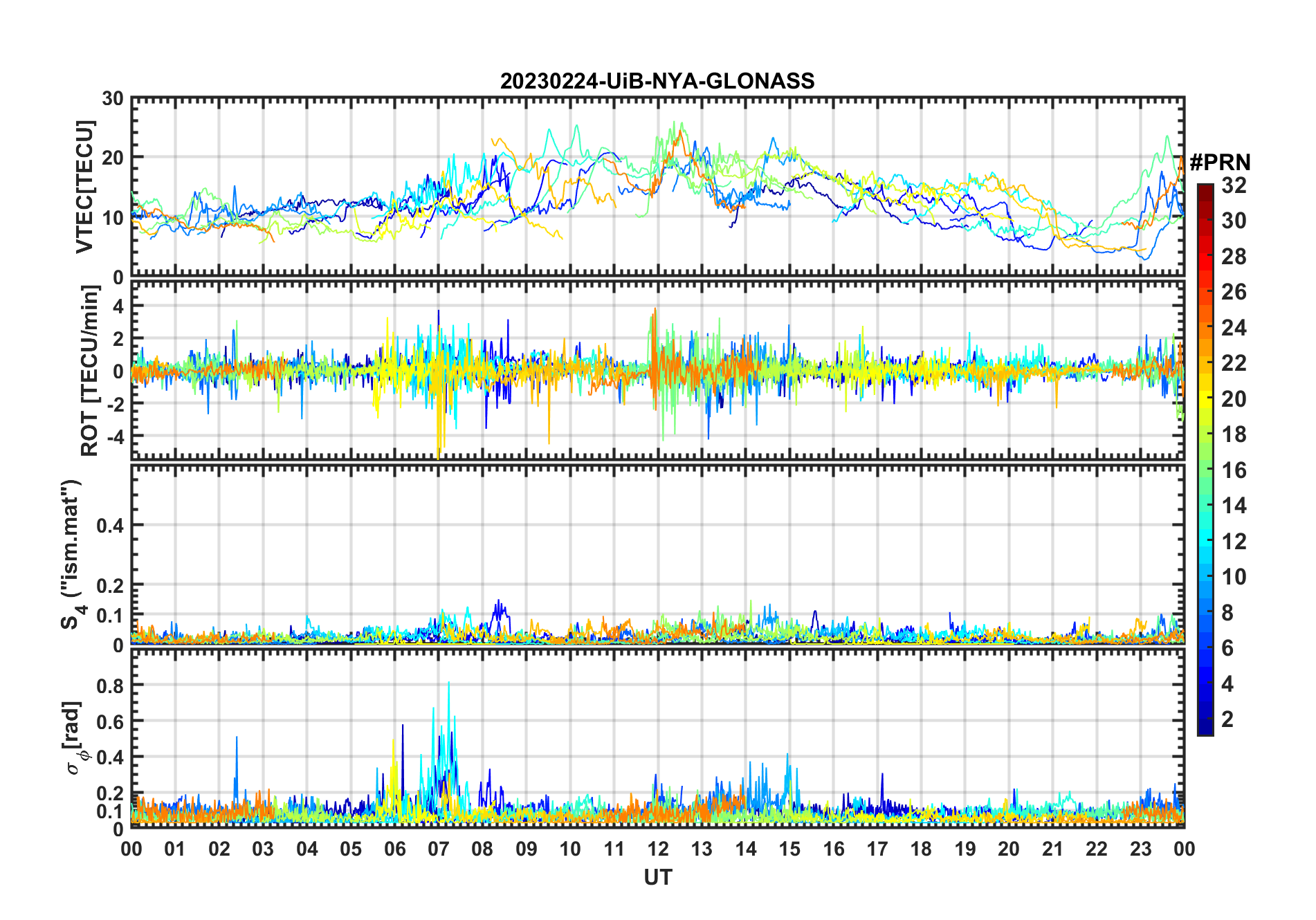This screenshot has width=1316, height=920.
Task: Click the "20" tick on VTEC axis
Action: (x=113, y=158)
